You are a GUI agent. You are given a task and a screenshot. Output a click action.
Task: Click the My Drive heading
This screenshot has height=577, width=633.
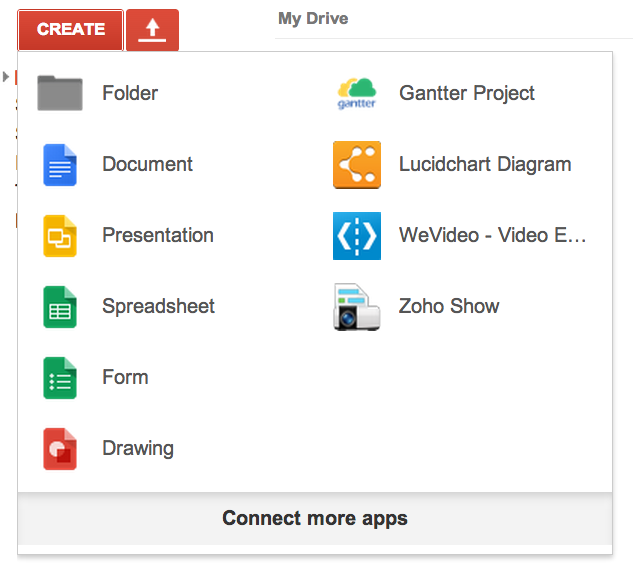pos(313,19)
